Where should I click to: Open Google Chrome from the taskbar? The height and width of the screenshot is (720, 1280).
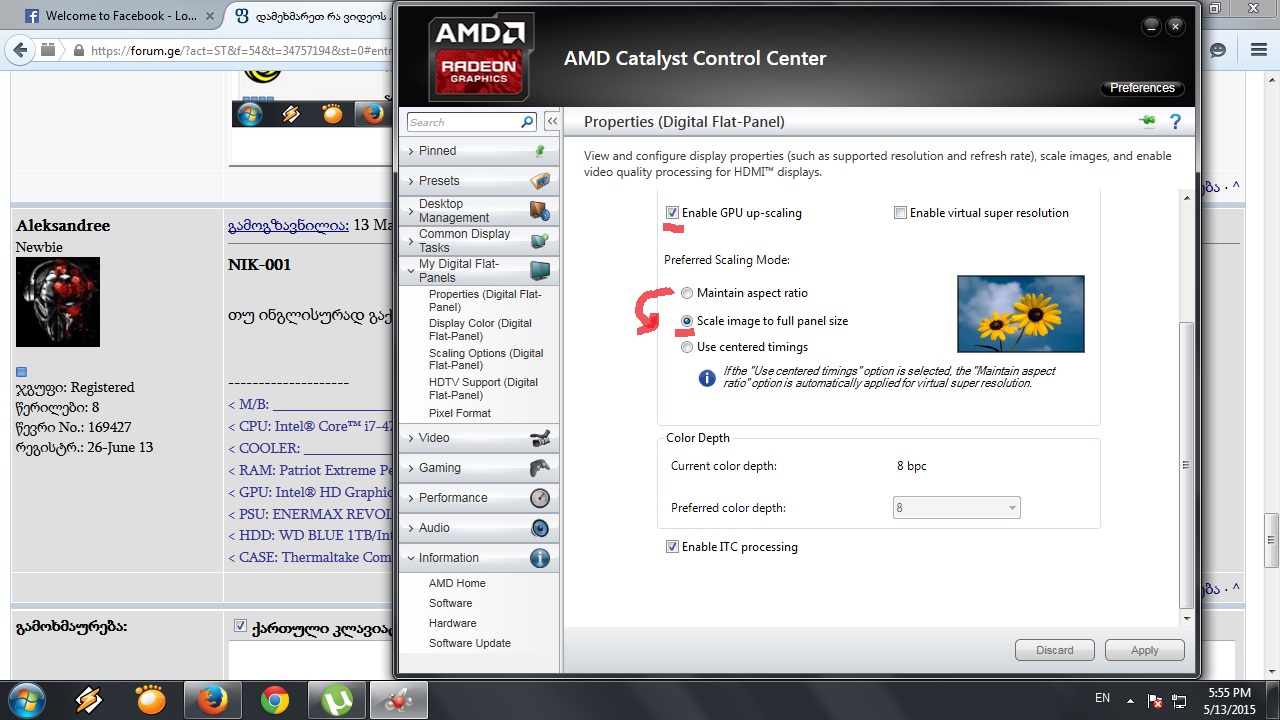(275, 701)
